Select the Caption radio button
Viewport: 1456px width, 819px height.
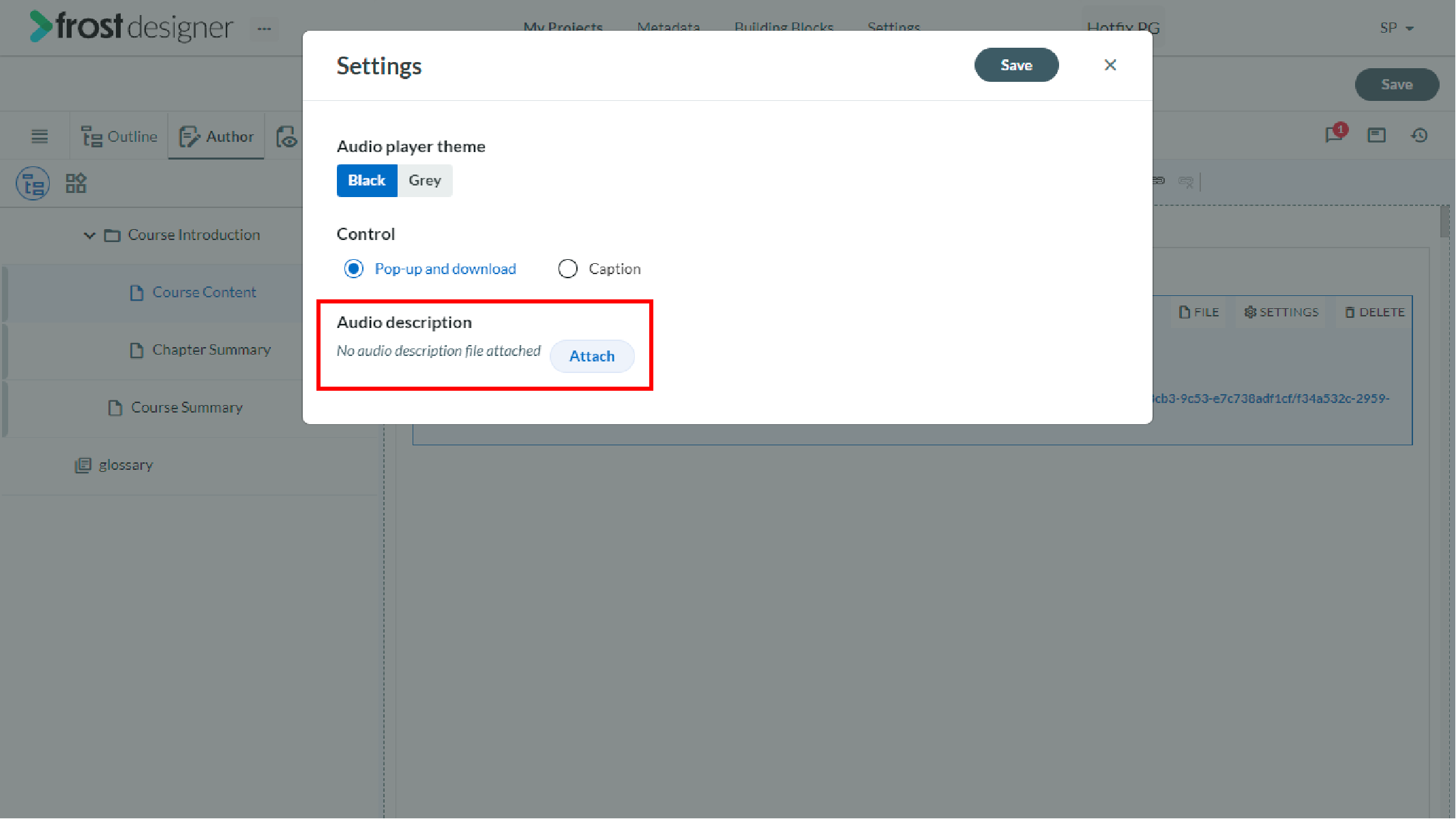pos(567,269)
